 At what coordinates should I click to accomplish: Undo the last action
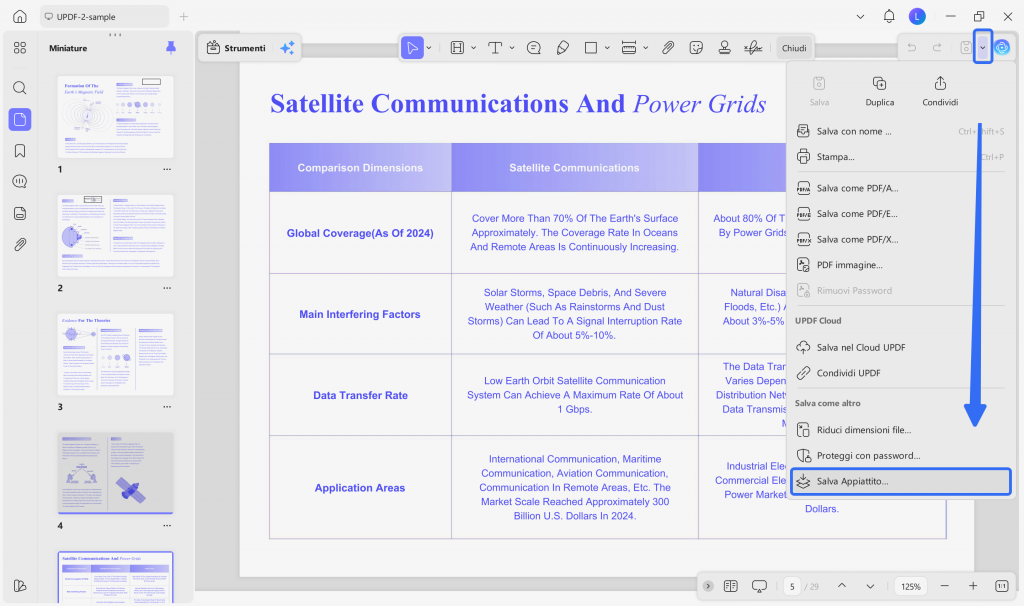point(912,48)
